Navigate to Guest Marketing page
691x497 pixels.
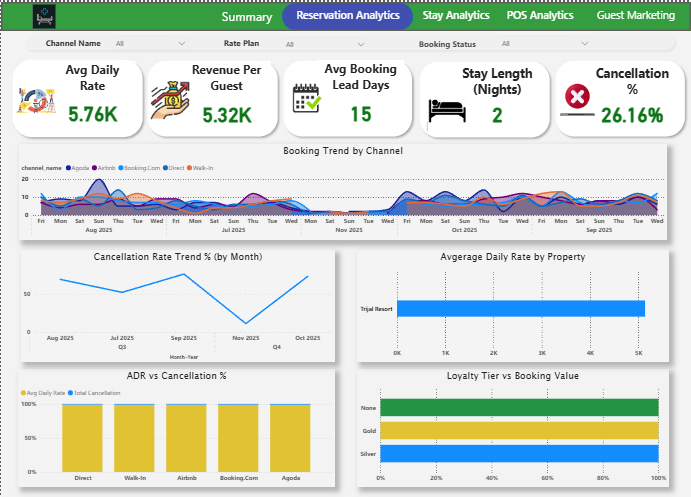(x=635, y=16)
